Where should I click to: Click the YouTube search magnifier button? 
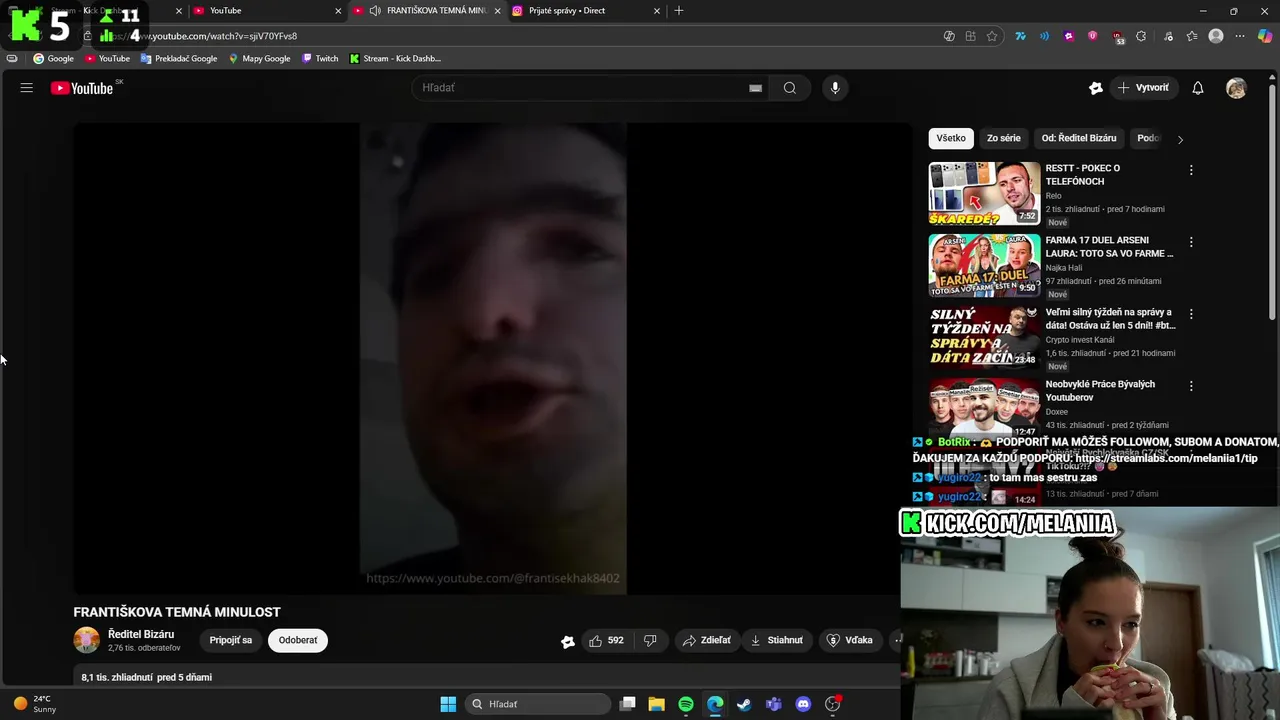click(790, 88)
